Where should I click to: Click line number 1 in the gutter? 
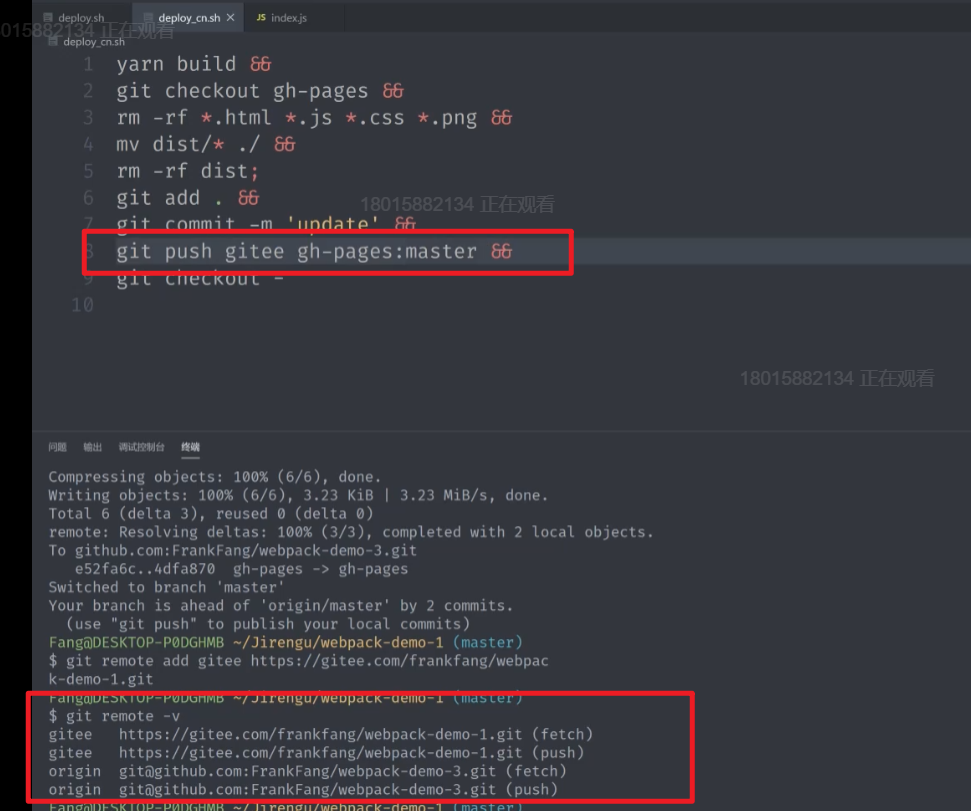(x=89, y=64)
